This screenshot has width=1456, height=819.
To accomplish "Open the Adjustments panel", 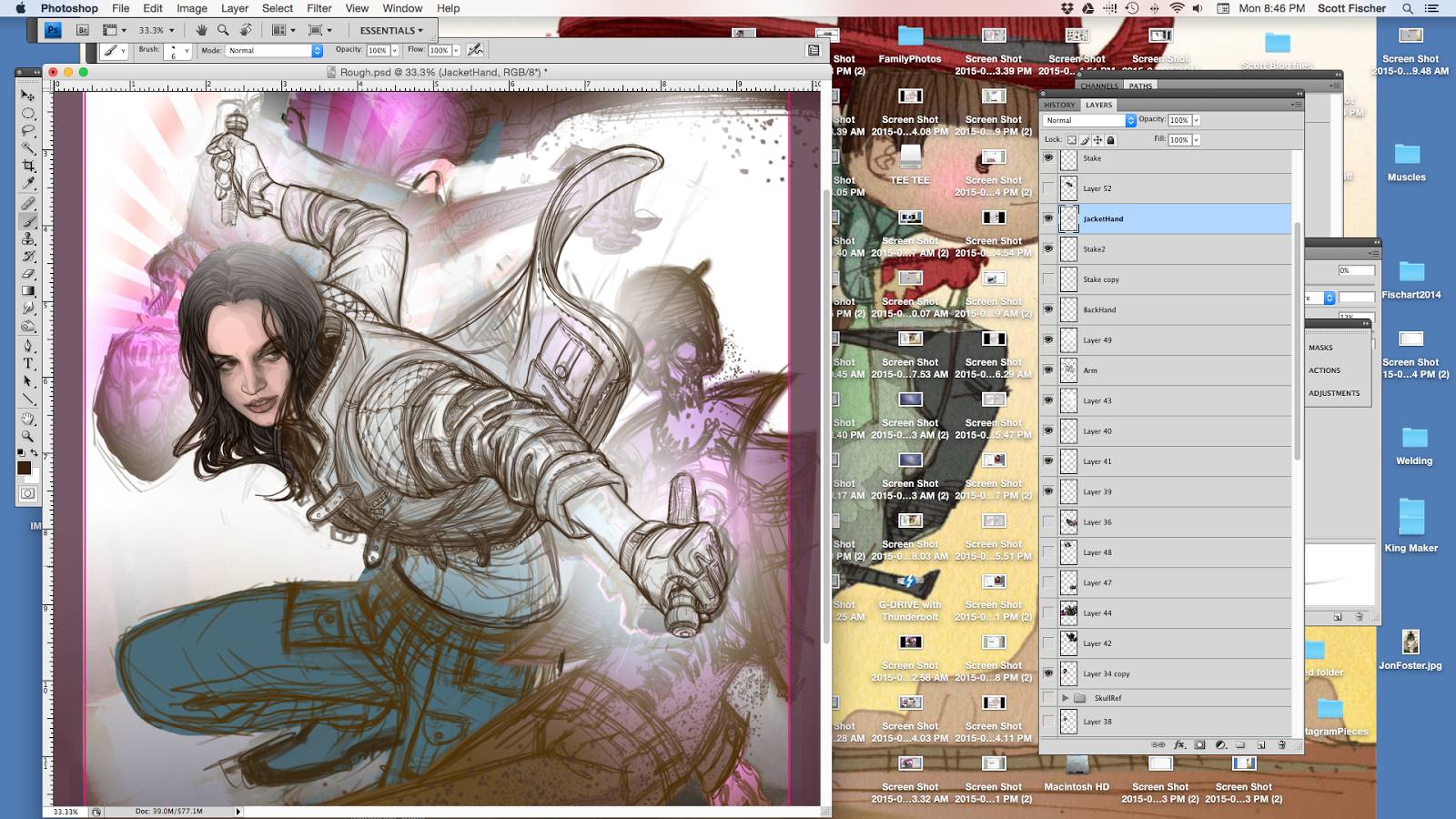I will pos(1334,393).
